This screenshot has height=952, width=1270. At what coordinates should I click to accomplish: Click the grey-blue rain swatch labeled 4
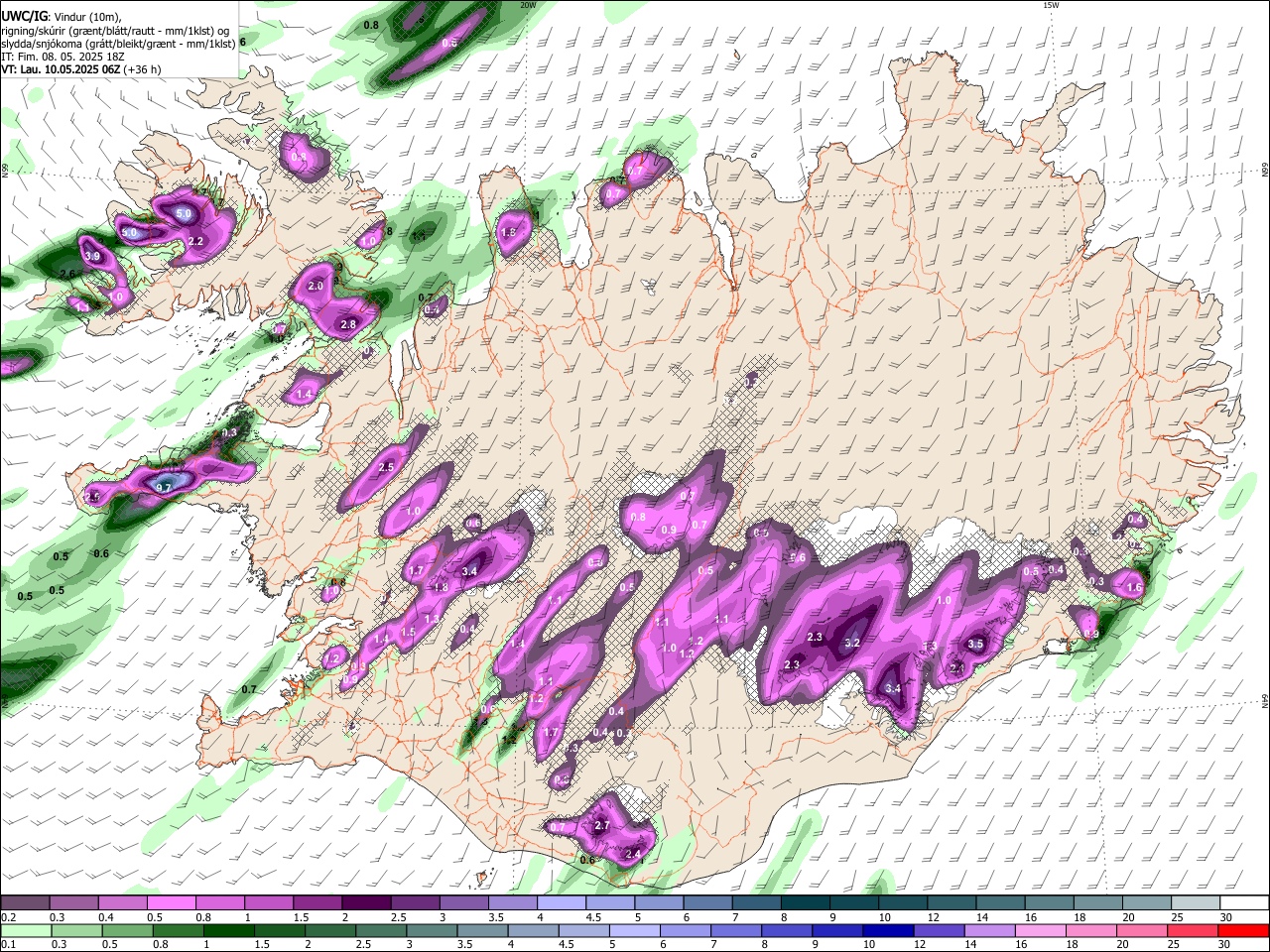533,930
